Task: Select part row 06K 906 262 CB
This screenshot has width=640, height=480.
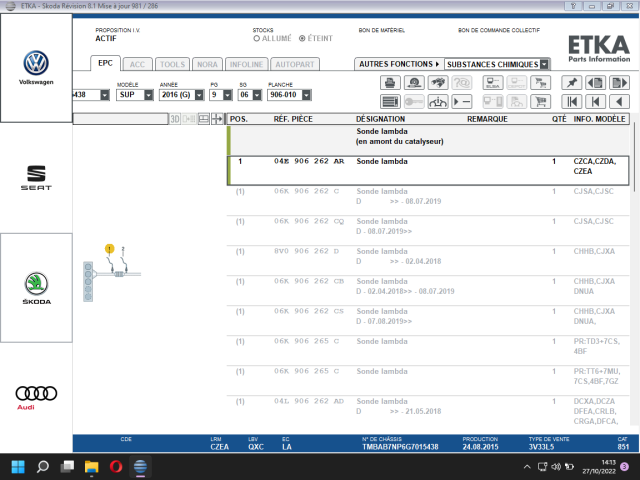Action: click(428, 290)
